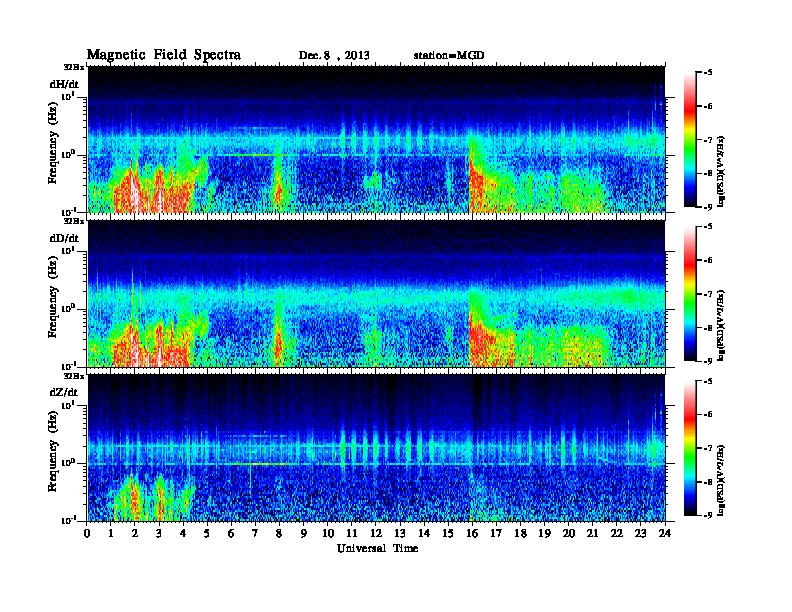Click the "Magnetic Field Spectra" title
Image resolution: width=792 pixels, height=612 pixels.
pyautogui.click(x=164, y=55)
